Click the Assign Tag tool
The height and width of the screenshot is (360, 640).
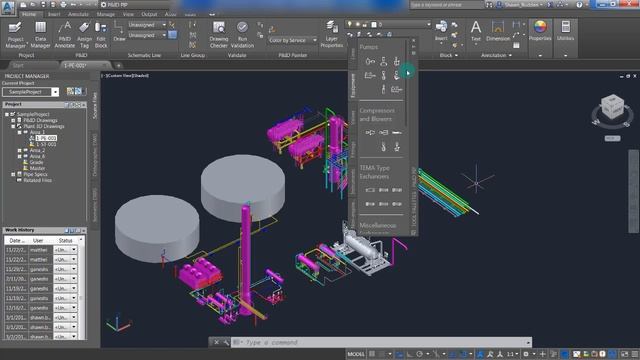tap(84, 35)
